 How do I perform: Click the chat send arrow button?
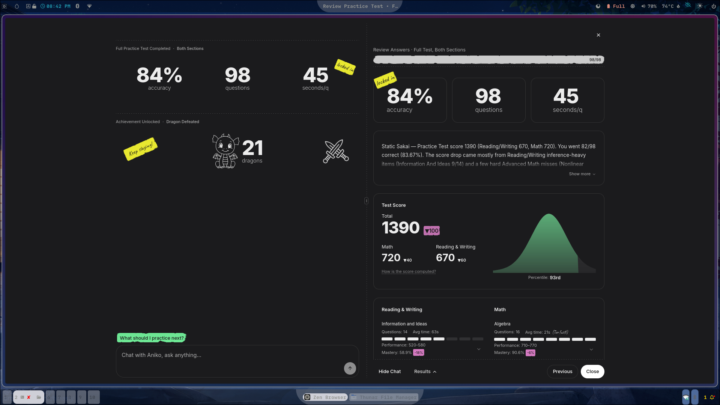pyautogui.click(x=350, y=368)
